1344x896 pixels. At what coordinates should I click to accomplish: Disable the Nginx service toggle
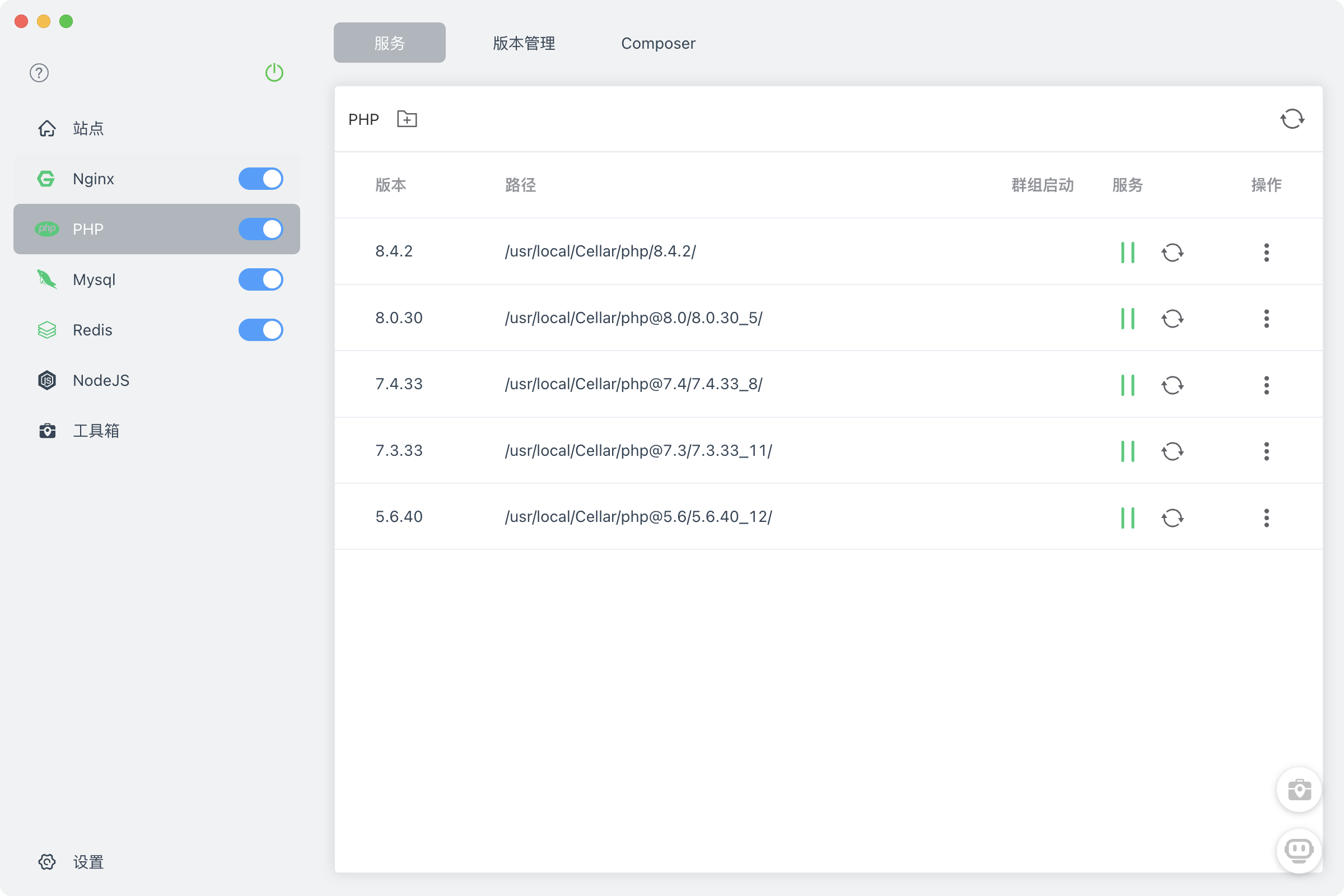(x=260, y=178)
